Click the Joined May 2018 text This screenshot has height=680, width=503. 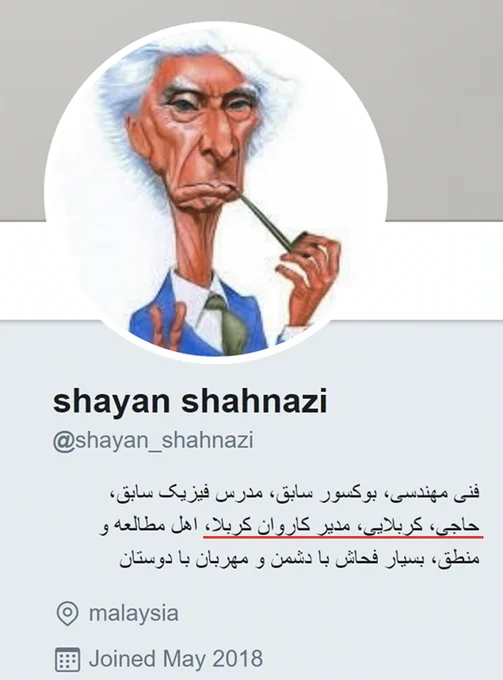coord(176,658)
